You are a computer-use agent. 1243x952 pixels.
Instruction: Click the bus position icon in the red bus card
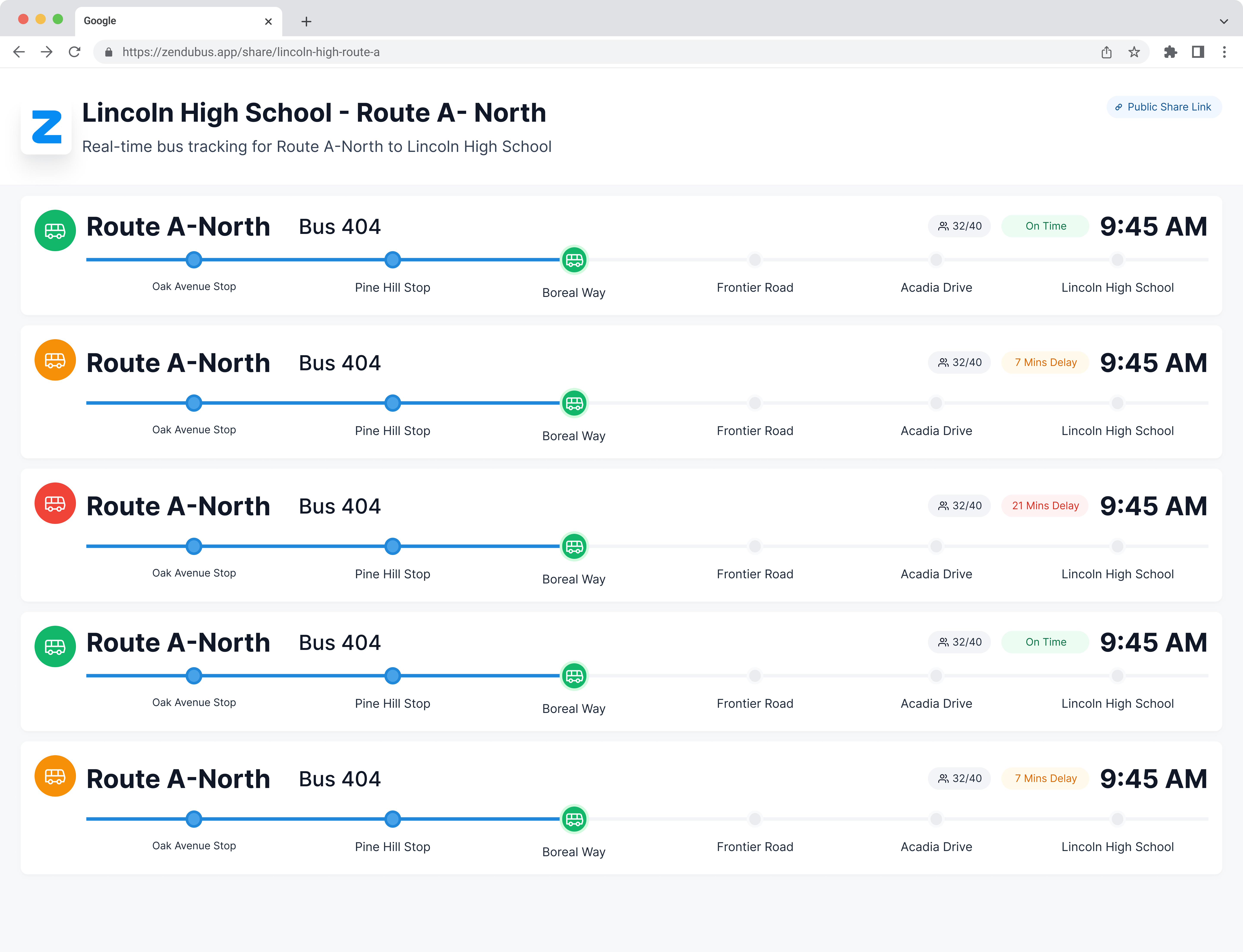click(574, 546)
